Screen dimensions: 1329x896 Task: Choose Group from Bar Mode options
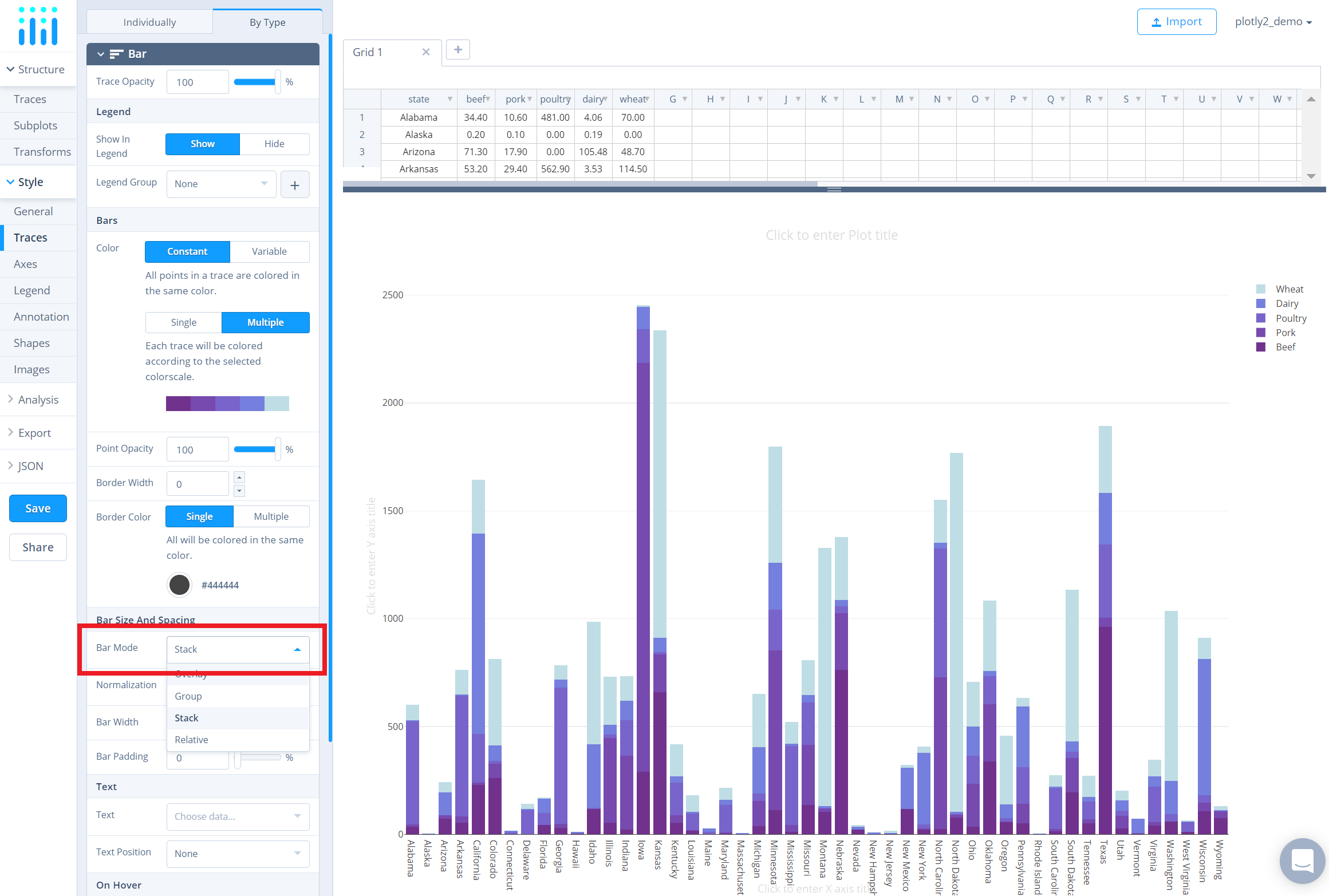pyautogui.click(x=188, y=696)
